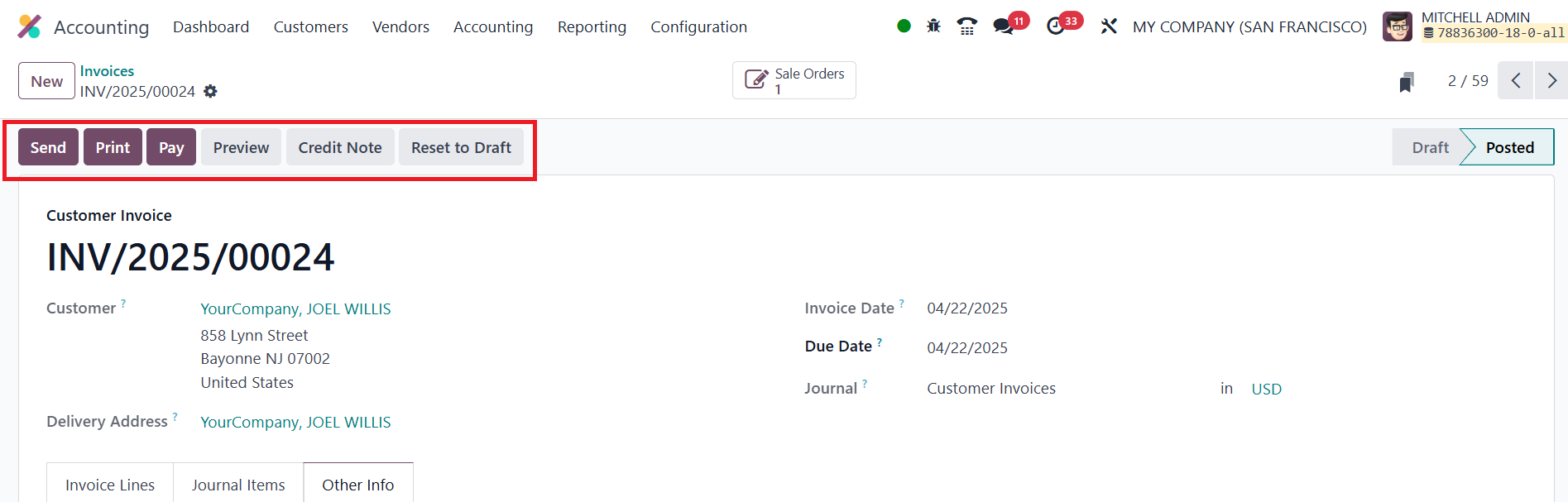This screenshot has height=502, width=1568.
Task: Click the Credit Note button
Action: click(340, 147)
